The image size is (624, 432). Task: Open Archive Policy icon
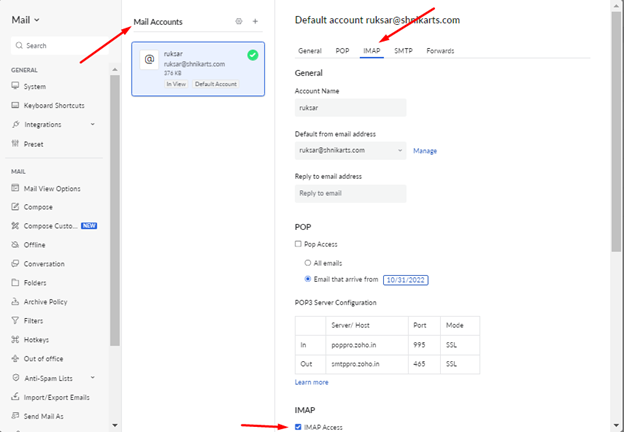(x=15, y=302)
